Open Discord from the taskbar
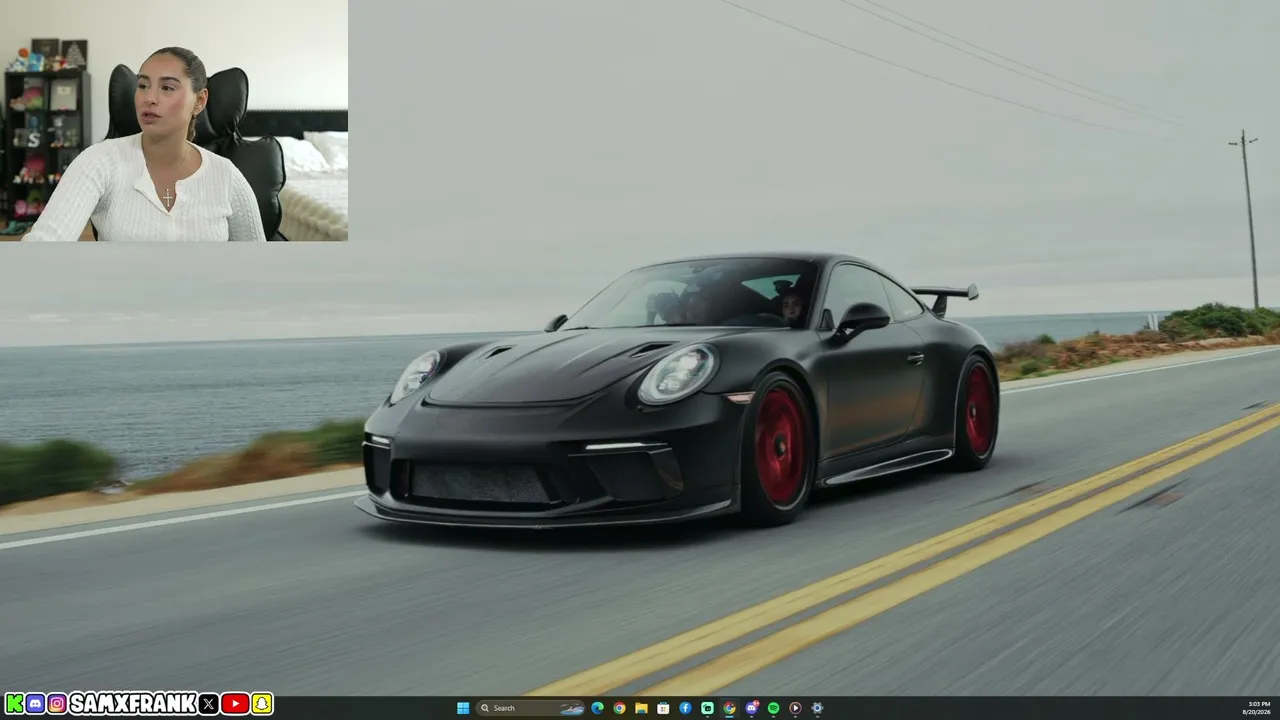Screen dimensions: 1280x720 click(x=751, y=708)
